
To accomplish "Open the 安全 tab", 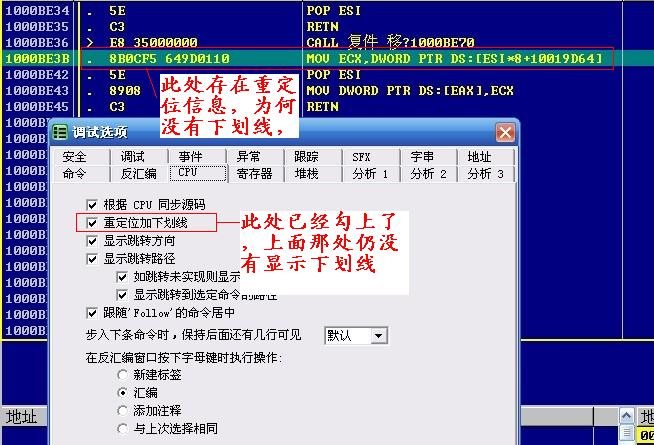I will 81,157.
